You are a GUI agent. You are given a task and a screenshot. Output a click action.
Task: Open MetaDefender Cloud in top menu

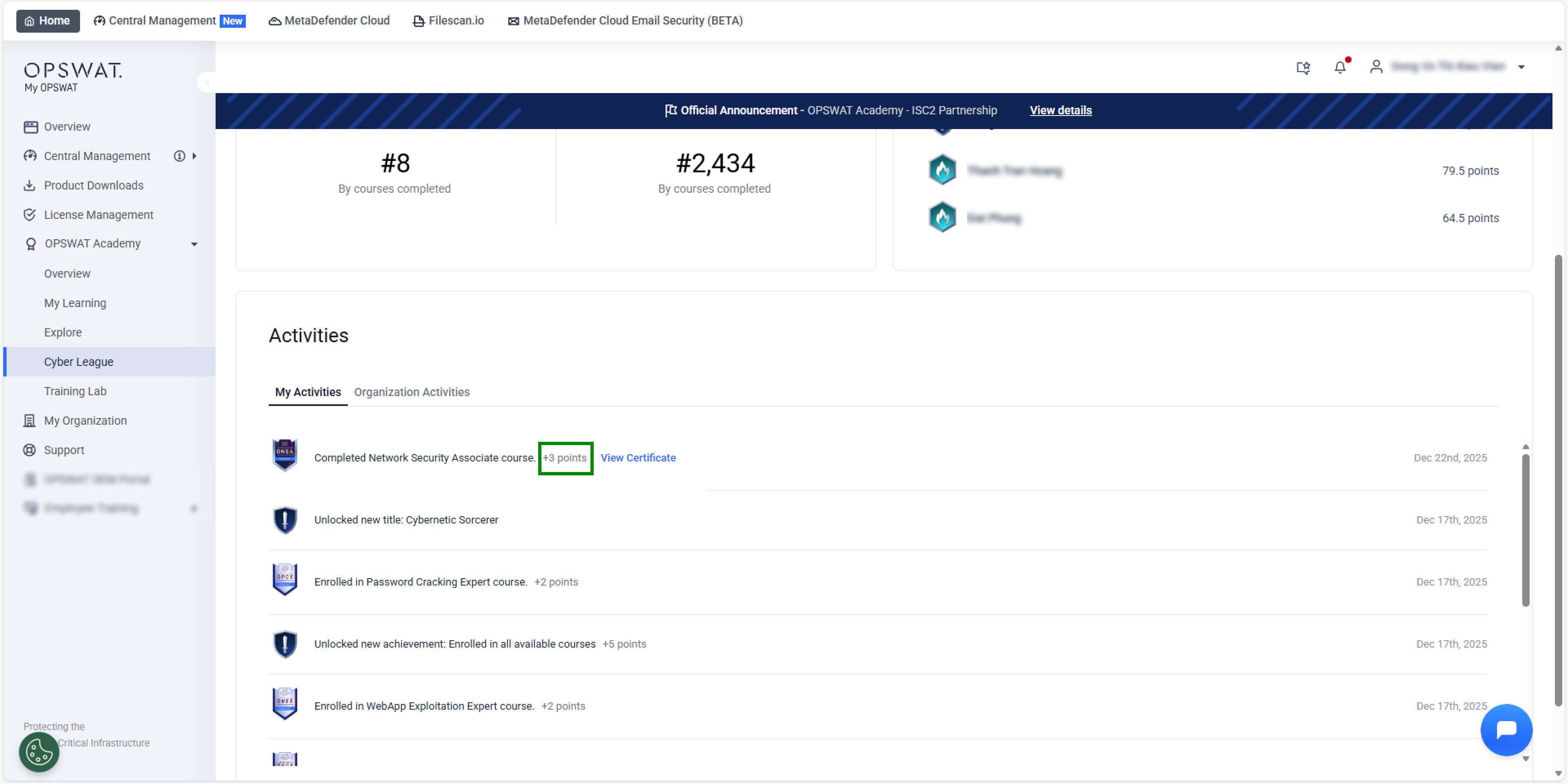[329, 21]
